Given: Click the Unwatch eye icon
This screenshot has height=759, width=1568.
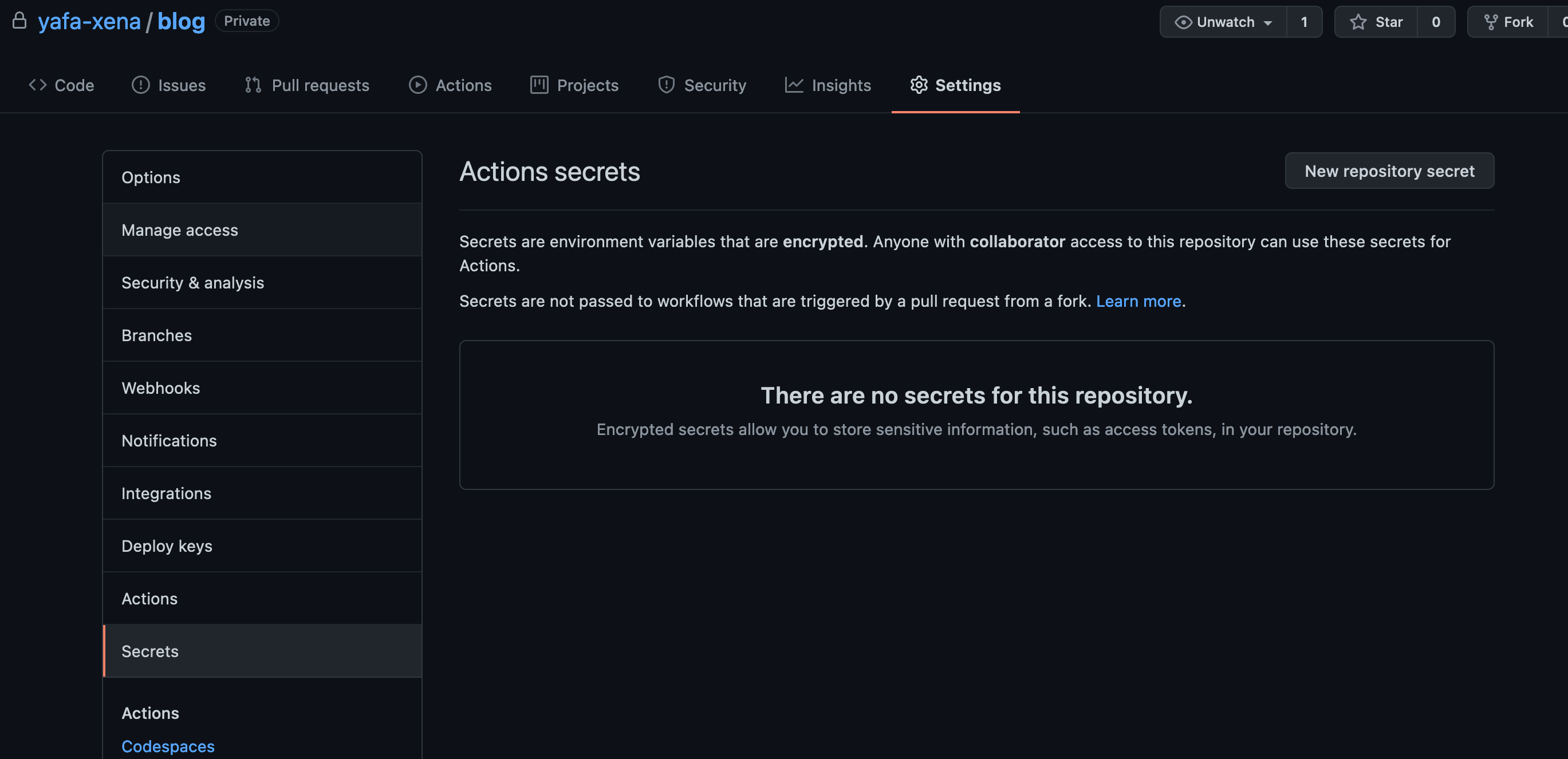Looking at the screenshot, I should (x=1183, y=22).
